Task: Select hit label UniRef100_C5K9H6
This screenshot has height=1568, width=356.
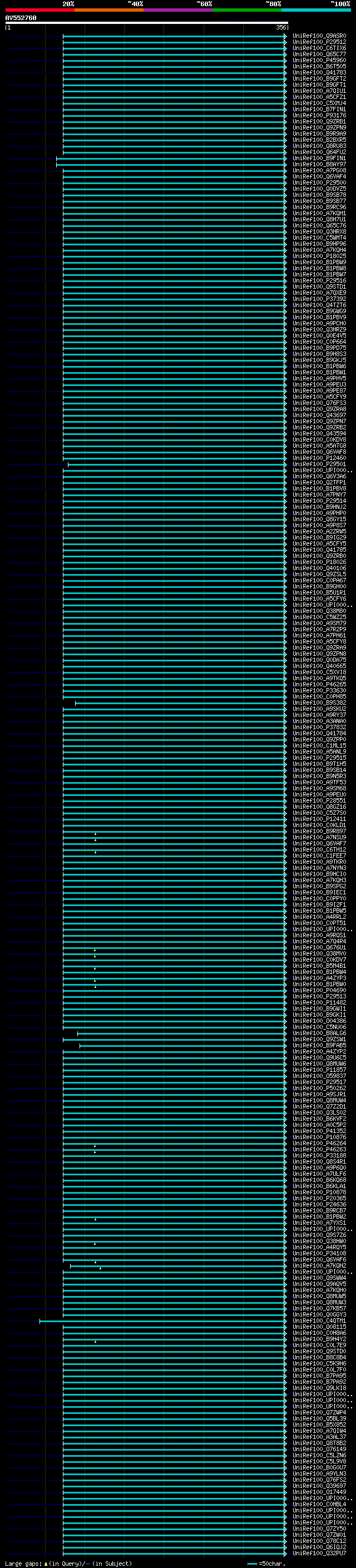Action: pos(319,1363)
